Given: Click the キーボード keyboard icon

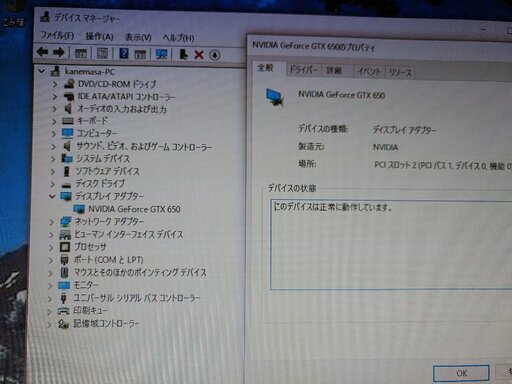Looking at the screenshot, I should [68, 121].
